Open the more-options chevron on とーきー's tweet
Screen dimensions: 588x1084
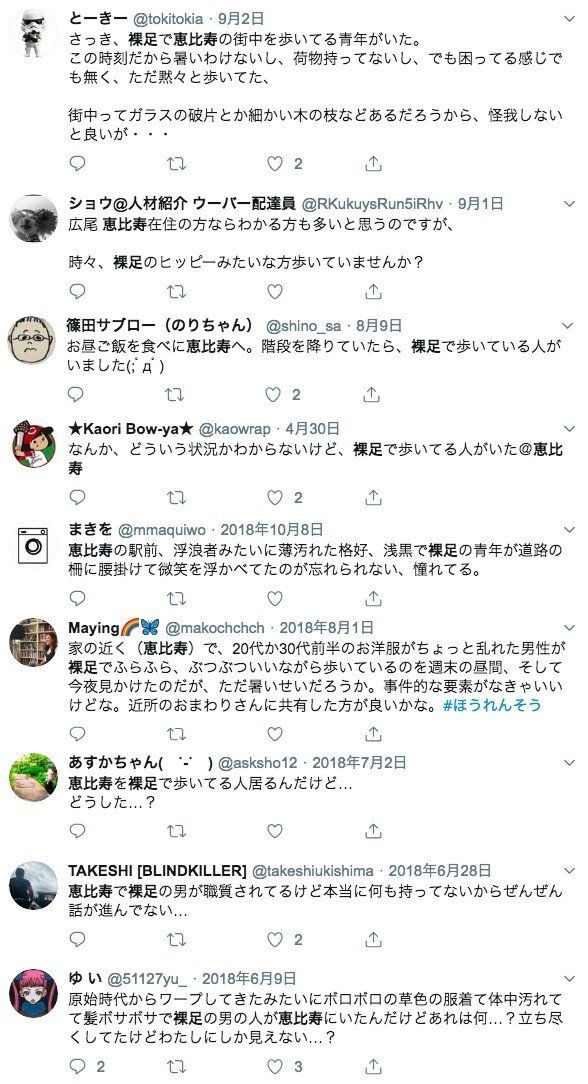click(569, 19)
